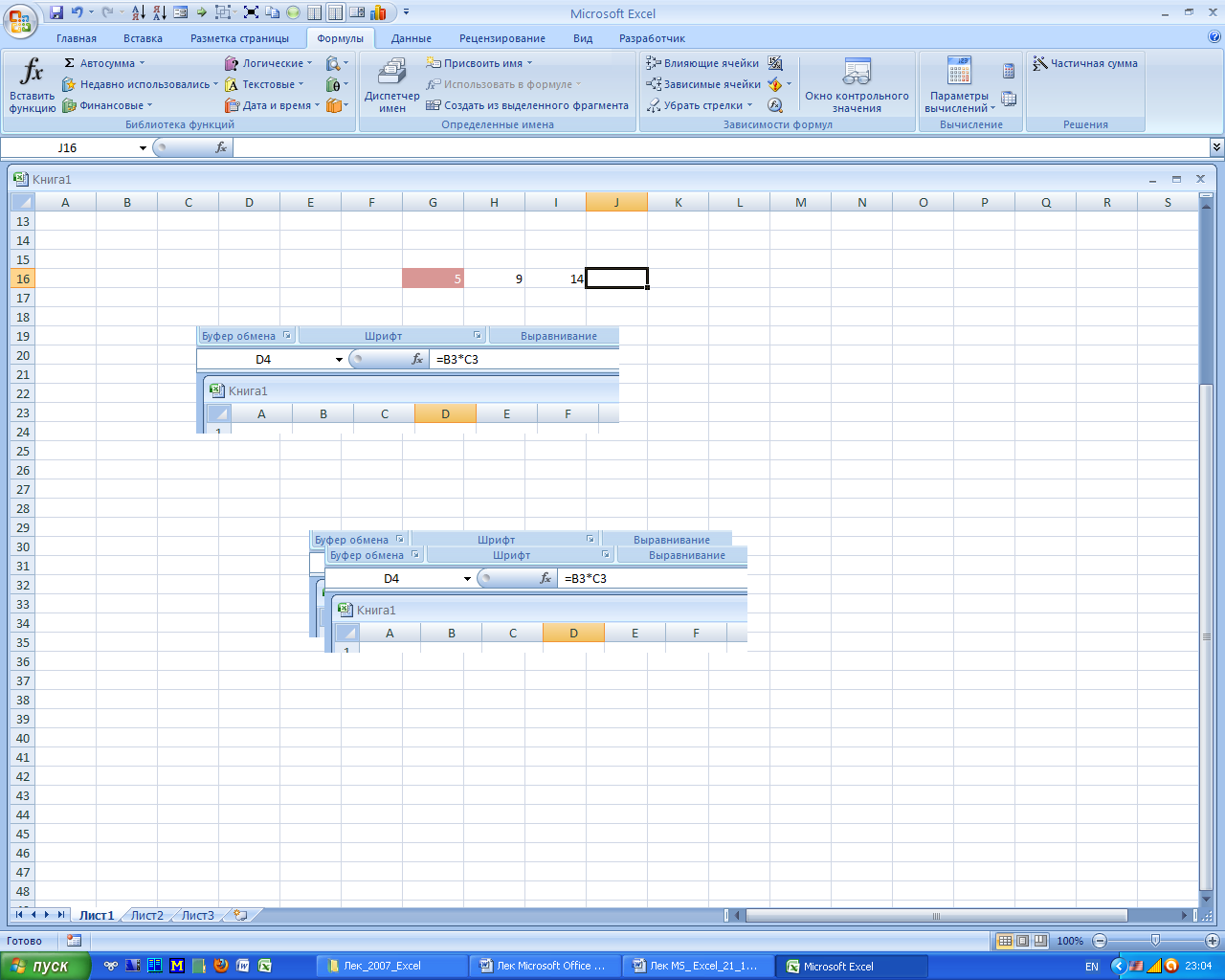
Task: Open the Разработчик ribbon tab
Action: (652, 38)
